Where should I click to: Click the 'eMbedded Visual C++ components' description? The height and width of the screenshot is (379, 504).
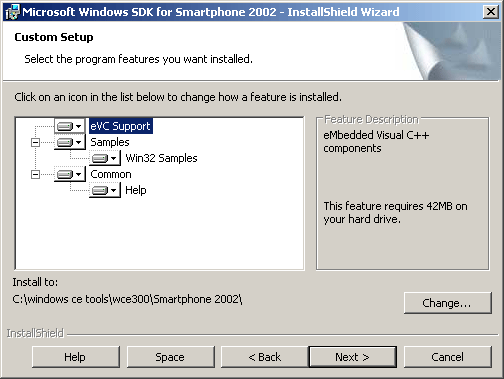pos(376,141)
